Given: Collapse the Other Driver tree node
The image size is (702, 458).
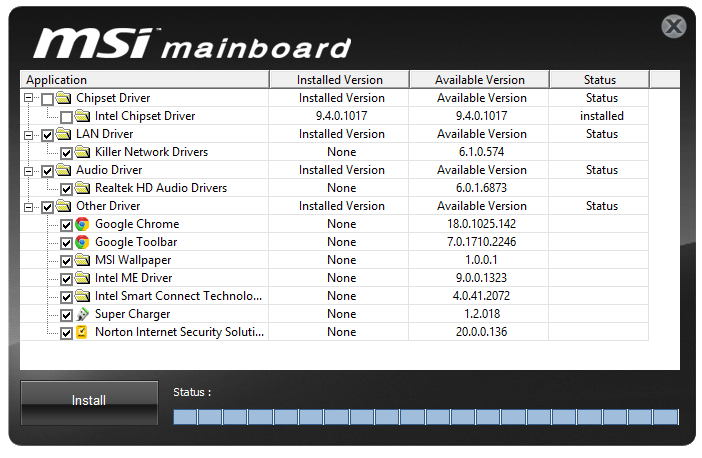Looking at the screenshot, I should pyautogui.click(x=29, y=207).
